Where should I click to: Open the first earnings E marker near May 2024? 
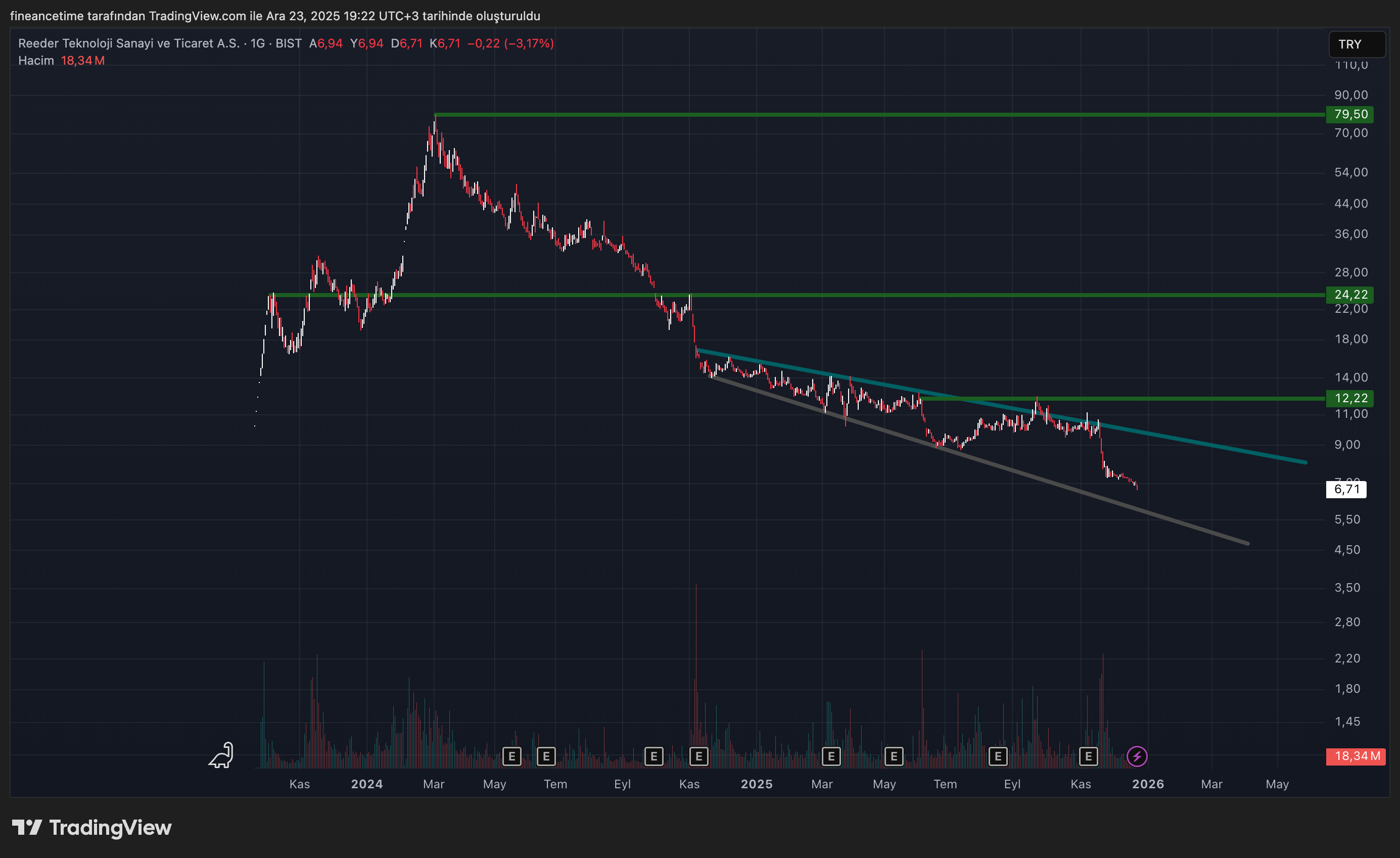[511, 756]
